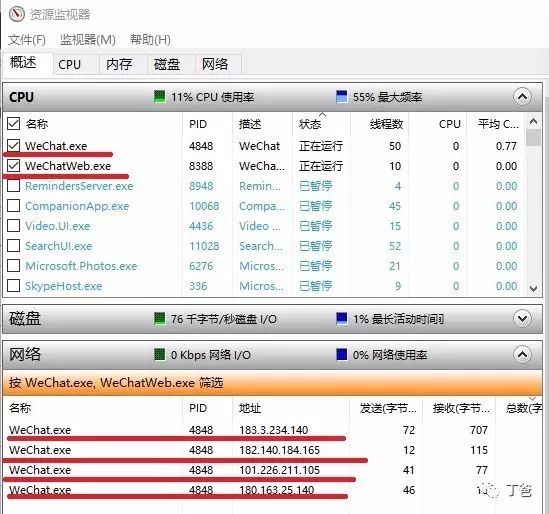Collapse the CPU section
Image resolution: width=549 pixels, height=514 pixels.
(522, 96)
